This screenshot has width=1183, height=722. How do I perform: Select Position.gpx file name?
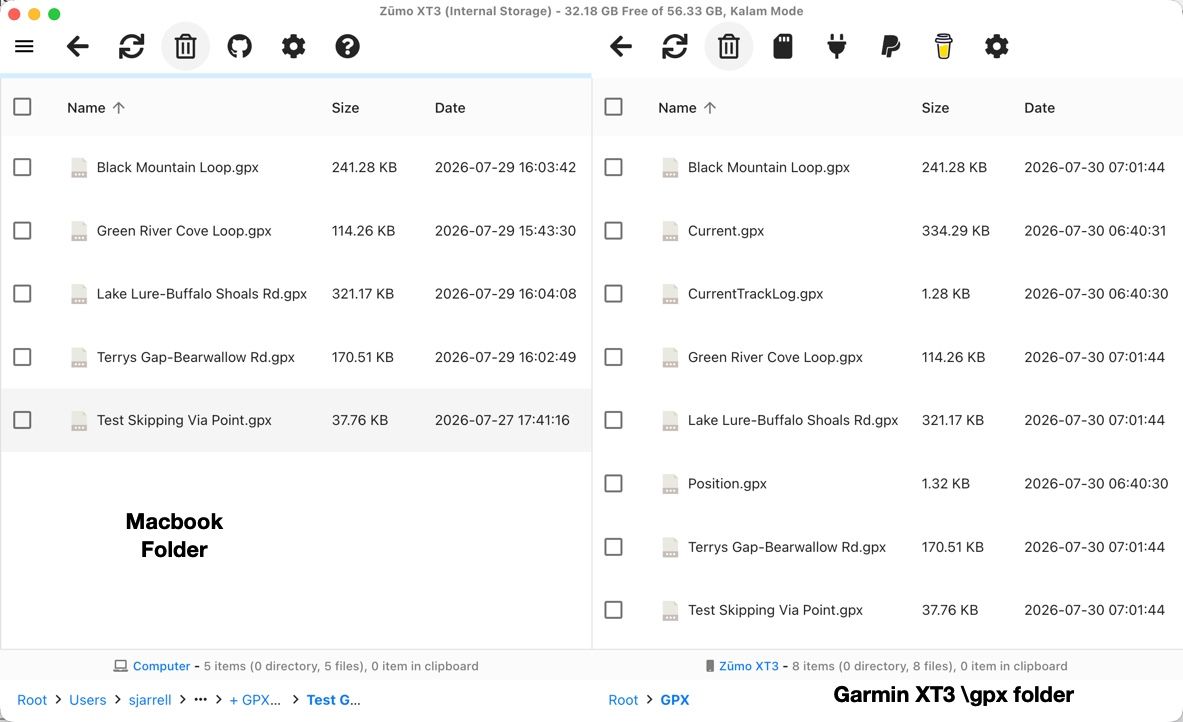point(727,484)
